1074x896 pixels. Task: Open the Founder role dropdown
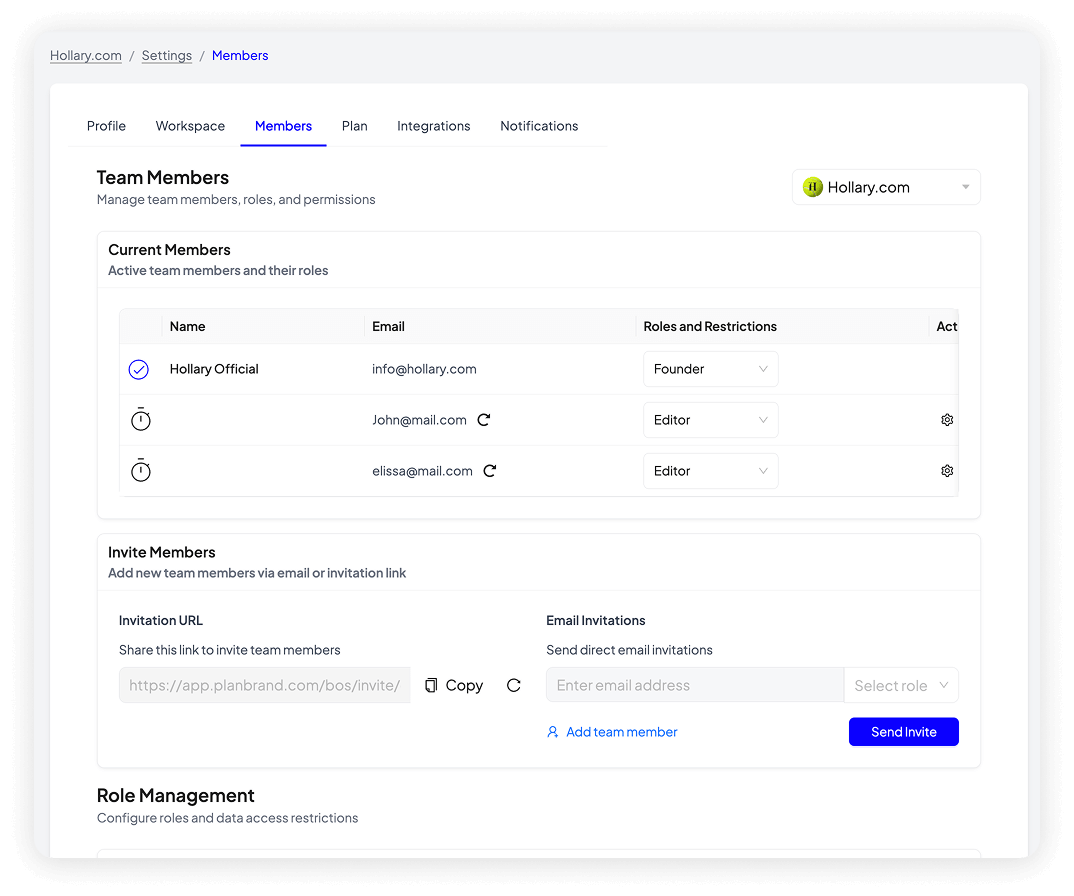710,369
